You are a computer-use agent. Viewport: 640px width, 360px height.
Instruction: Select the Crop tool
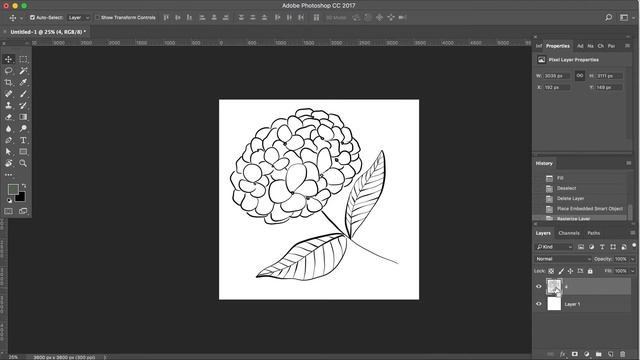pos(9,82)
